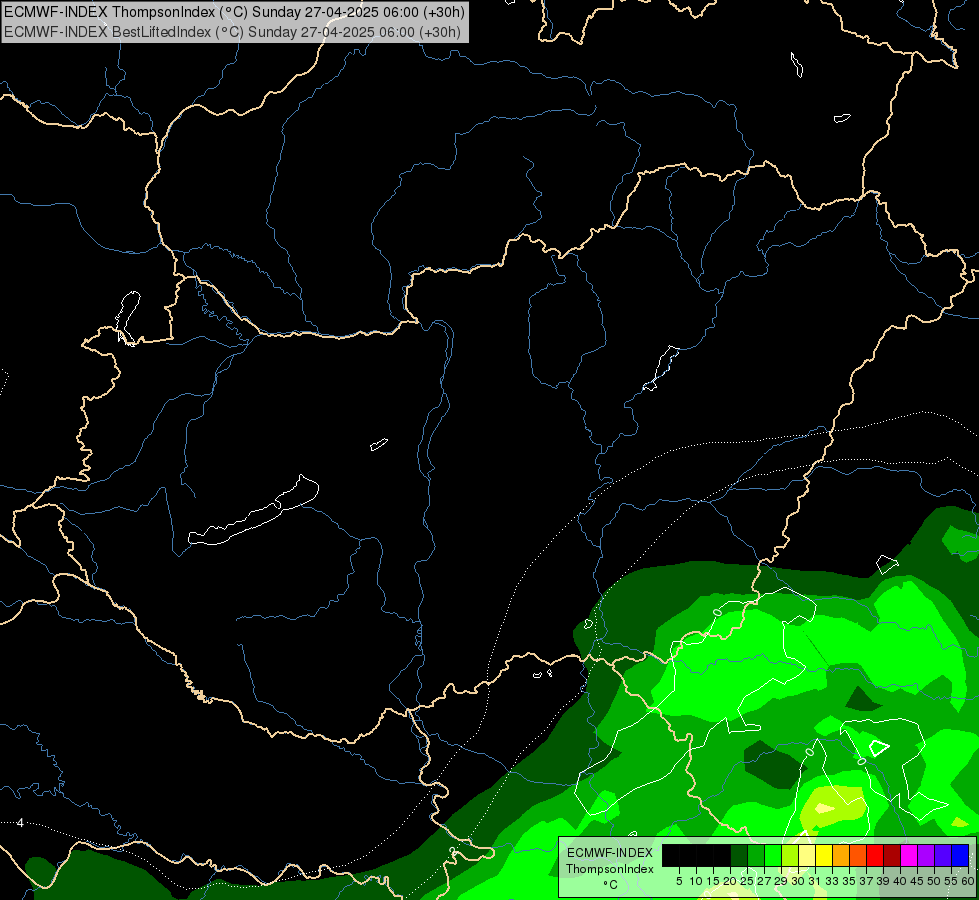Click the ECMWF-INDEX BestLiftedIndex title line

tap(232, 32)
